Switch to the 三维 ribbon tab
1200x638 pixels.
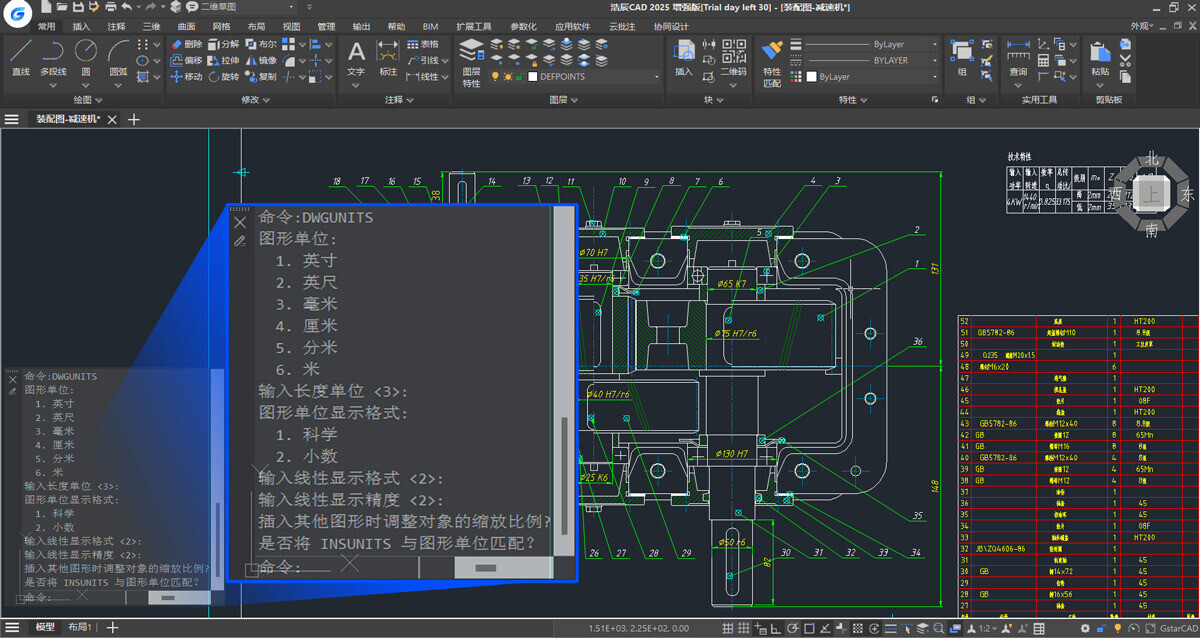click(151, 27)
